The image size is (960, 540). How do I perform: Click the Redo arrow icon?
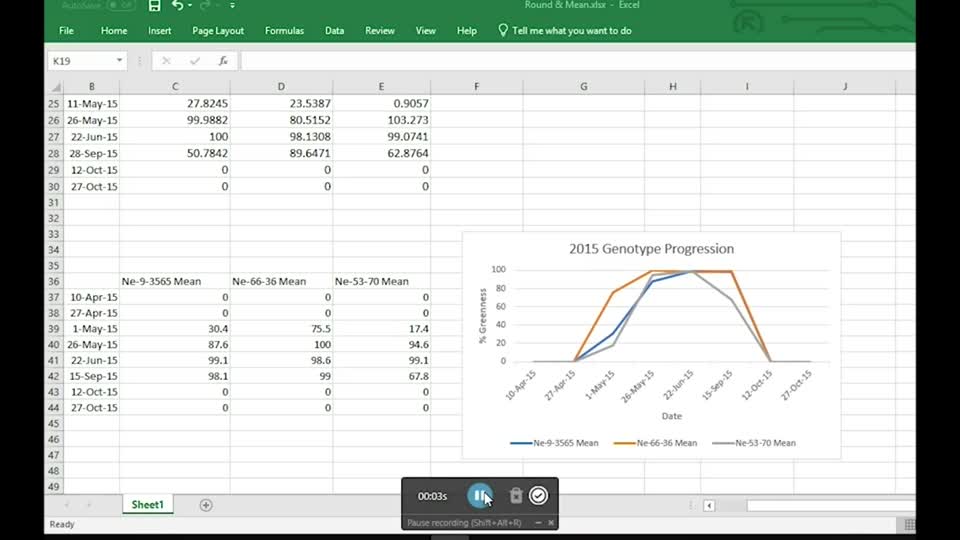pos(205,6)
